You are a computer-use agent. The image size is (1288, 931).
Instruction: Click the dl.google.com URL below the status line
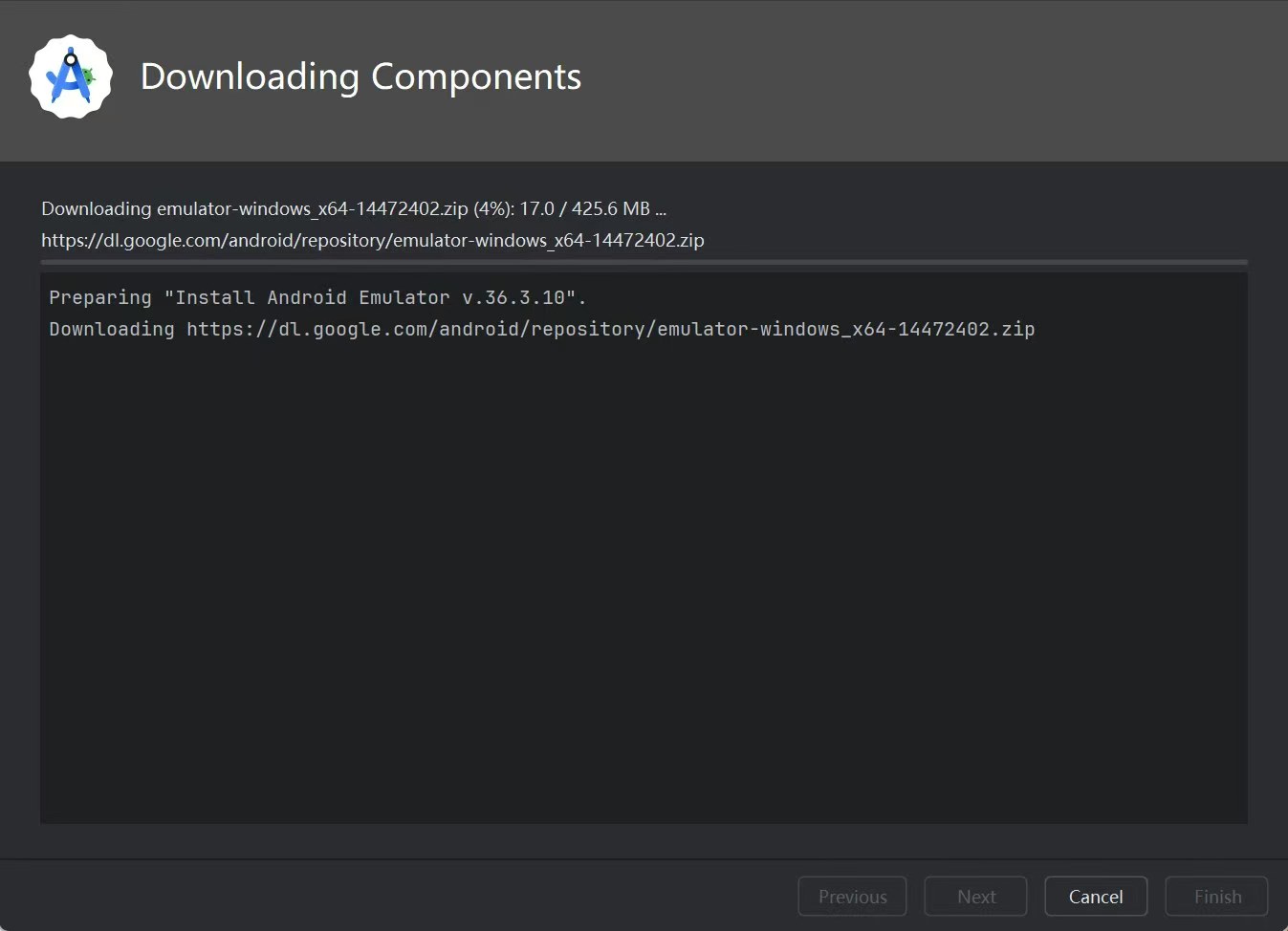click(x=373, y=240)
